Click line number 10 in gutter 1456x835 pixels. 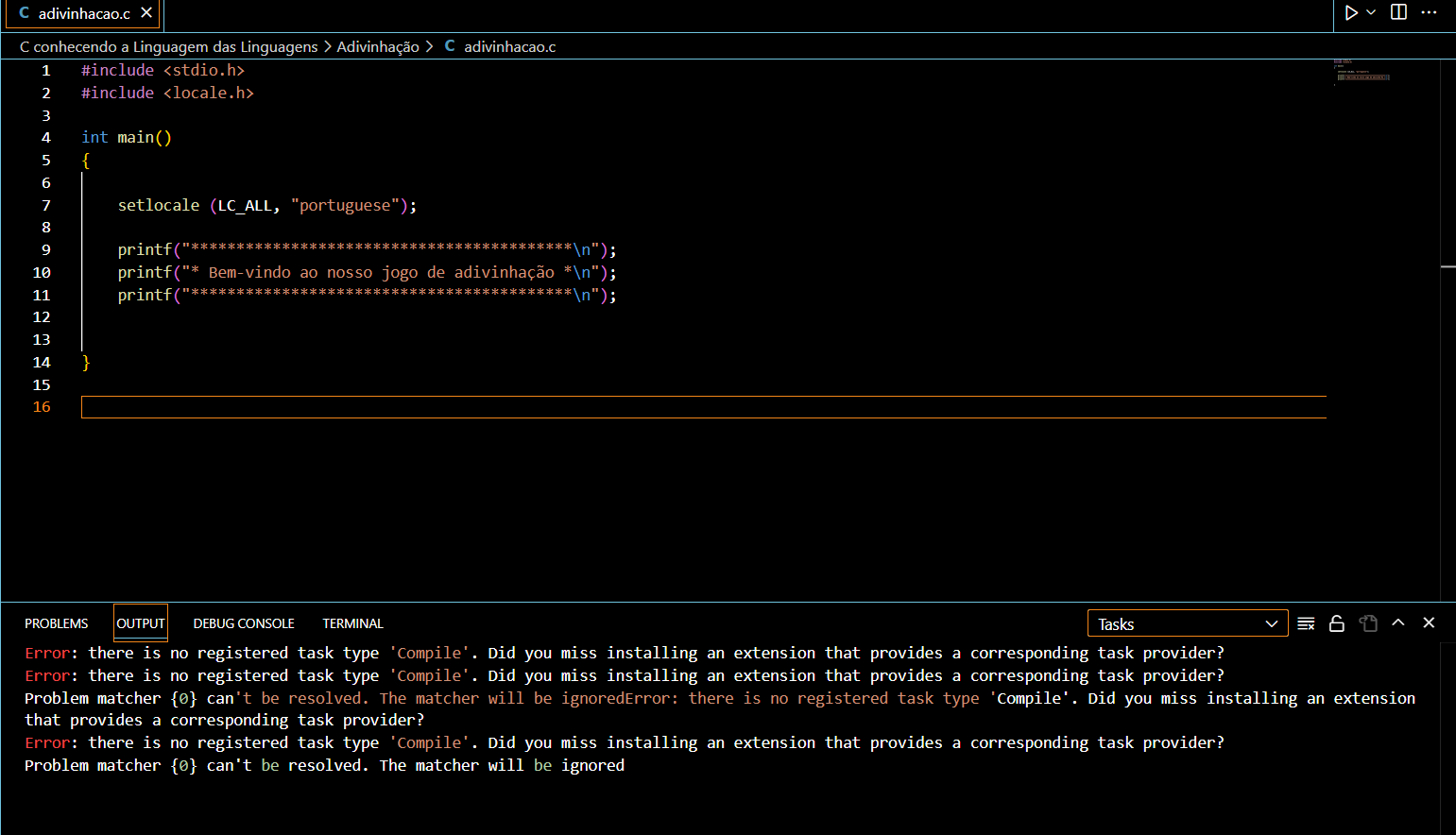42,272
